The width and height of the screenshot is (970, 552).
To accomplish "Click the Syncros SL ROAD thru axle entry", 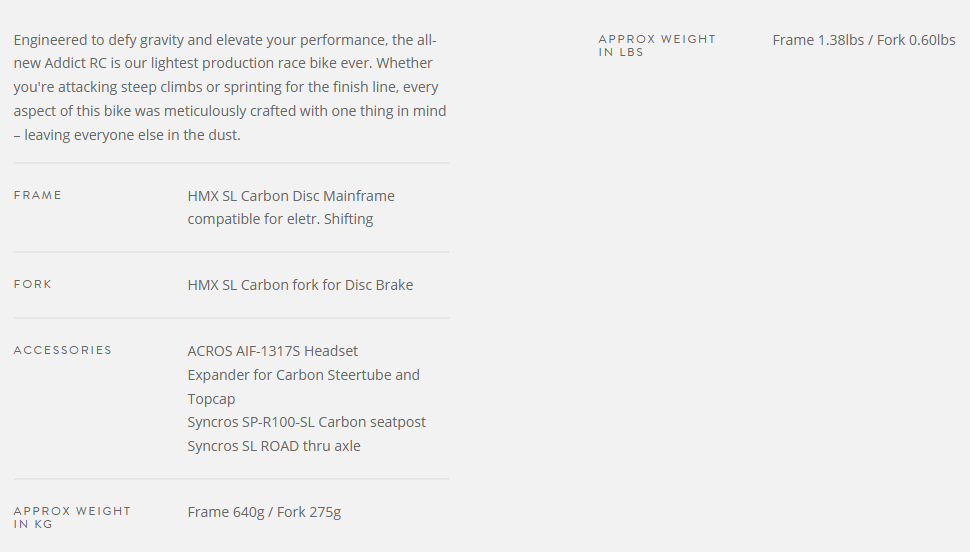I will pos(274,446).
